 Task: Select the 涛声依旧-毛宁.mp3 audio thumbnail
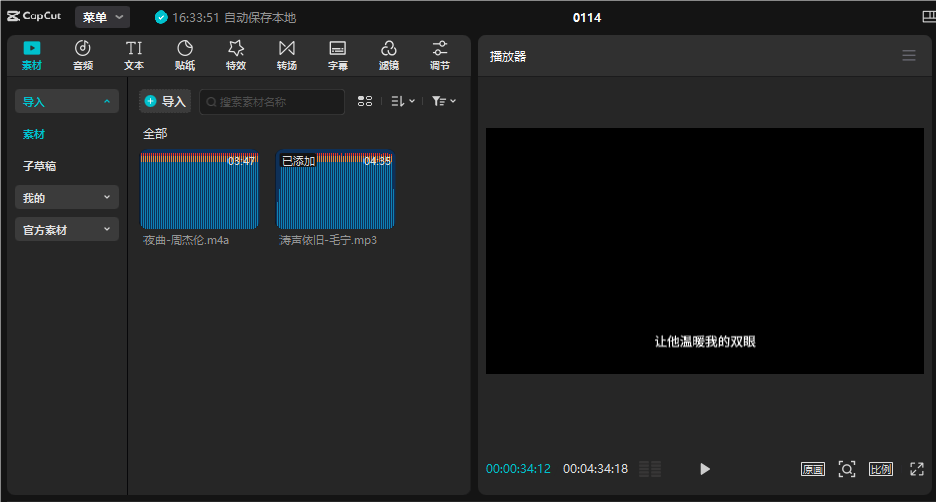(x=335, y=190)
